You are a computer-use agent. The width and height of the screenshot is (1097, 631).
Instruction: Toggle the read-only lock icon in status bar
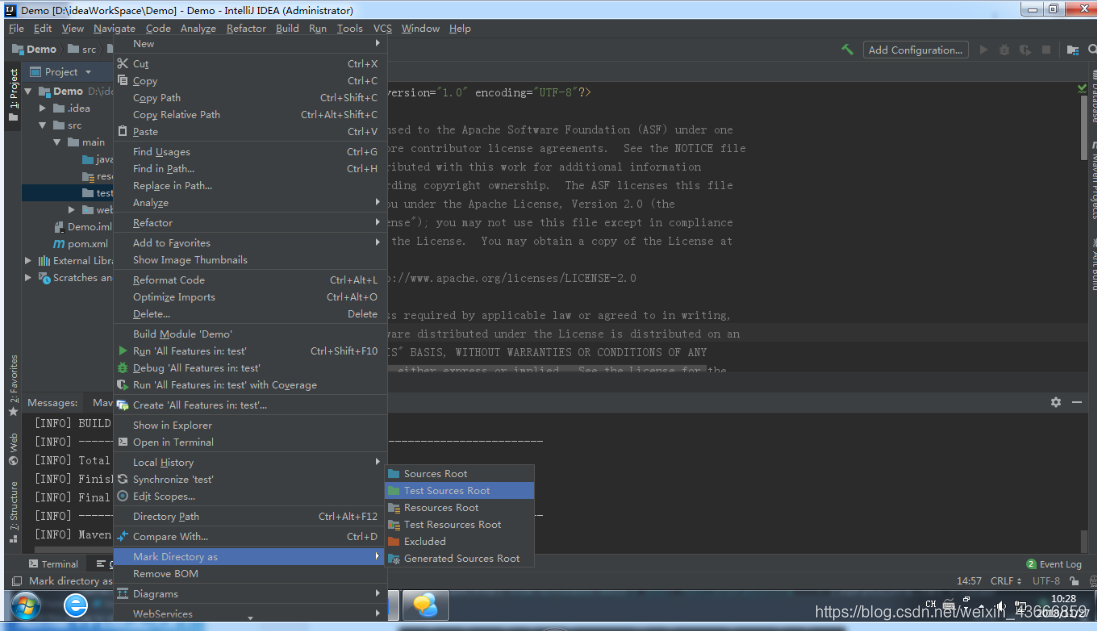pyautogui.click(x=1074, y=581)
